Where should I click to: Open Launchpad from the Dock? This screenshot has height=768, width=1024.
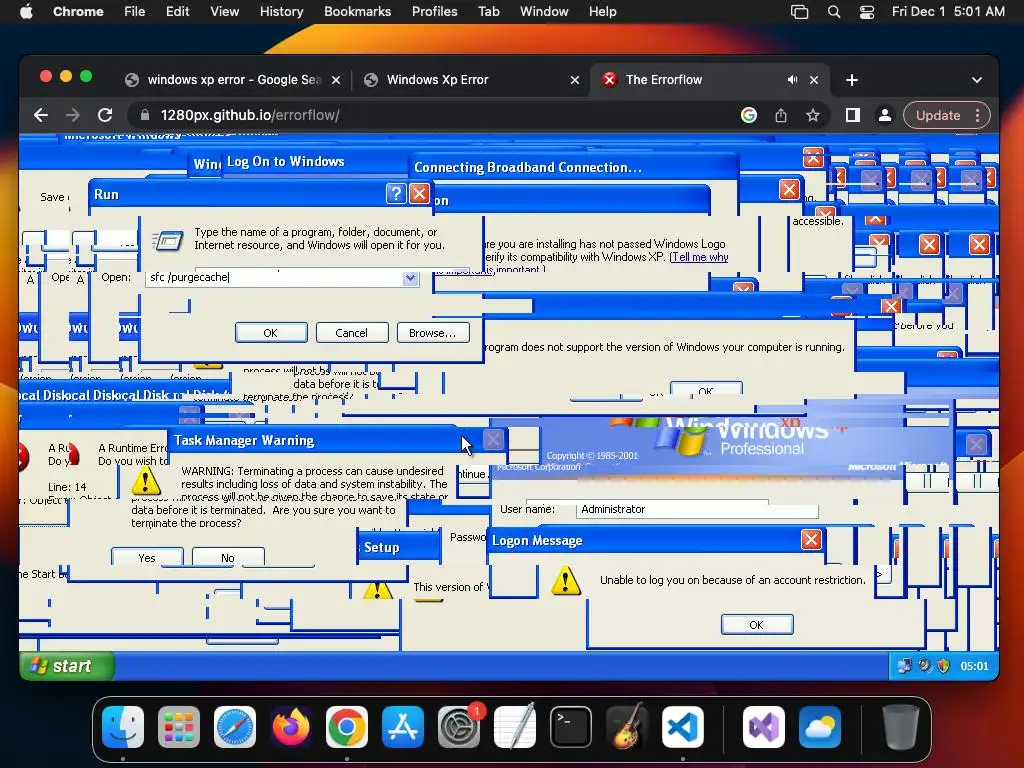click(178, 727)
